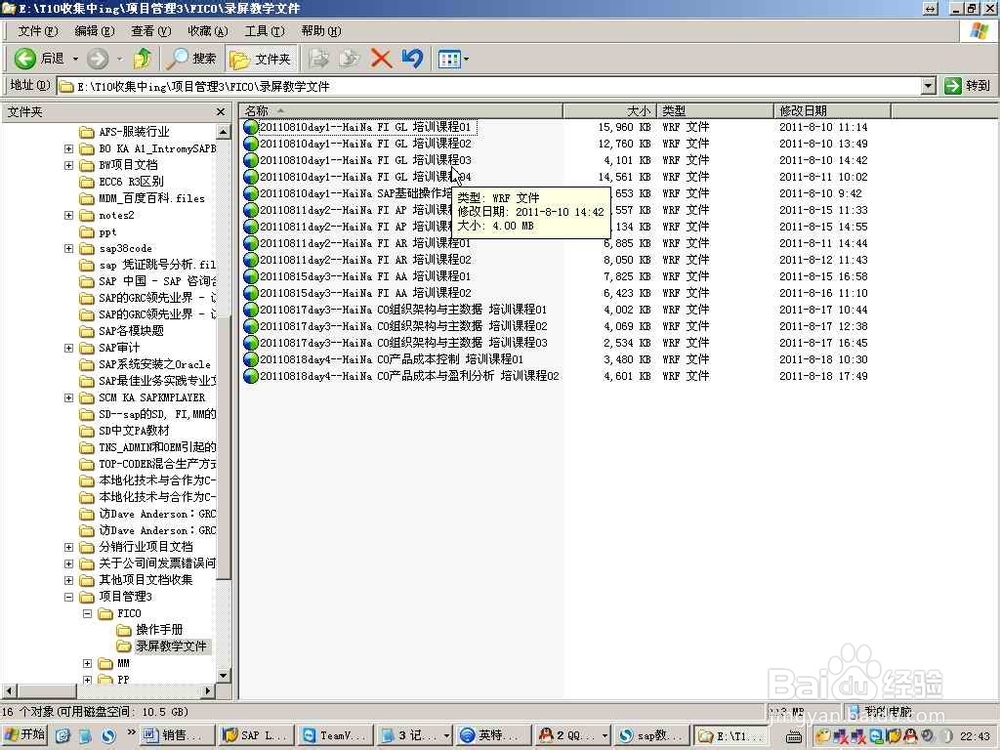Toggle the 文件夹 folders pane button
Image resolution: width=1000 pixels, height=750 pixels.
[260, 59]
